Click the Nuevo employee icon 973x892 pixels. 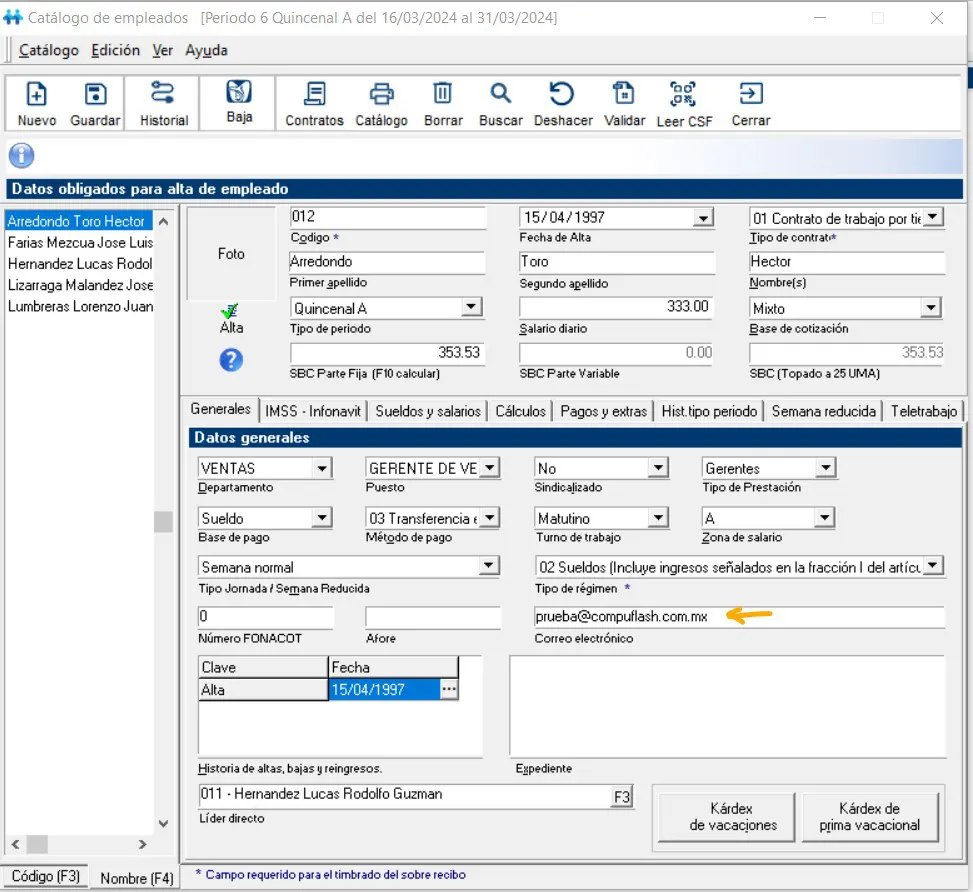pos(36,95)
